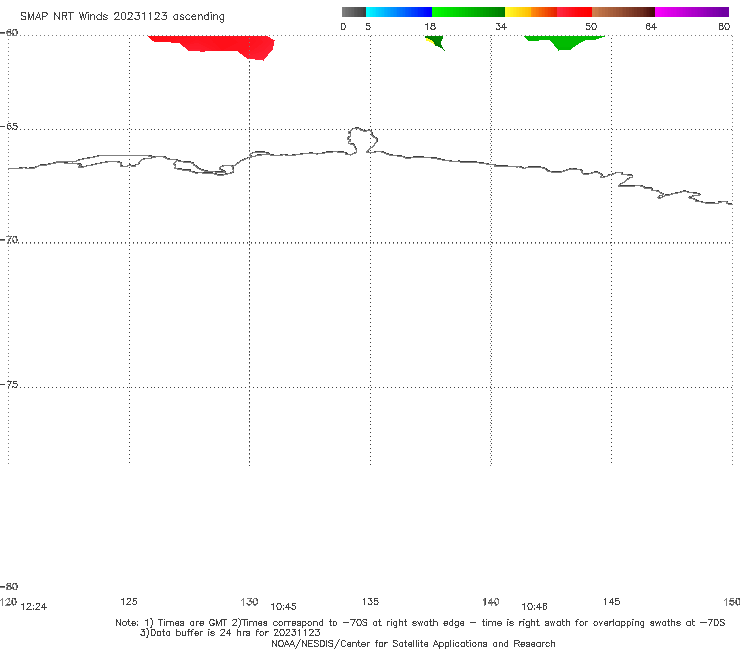Click the latitude label "-65"
Viewport: 740px width, 650px height.
(x=9, y=127)
